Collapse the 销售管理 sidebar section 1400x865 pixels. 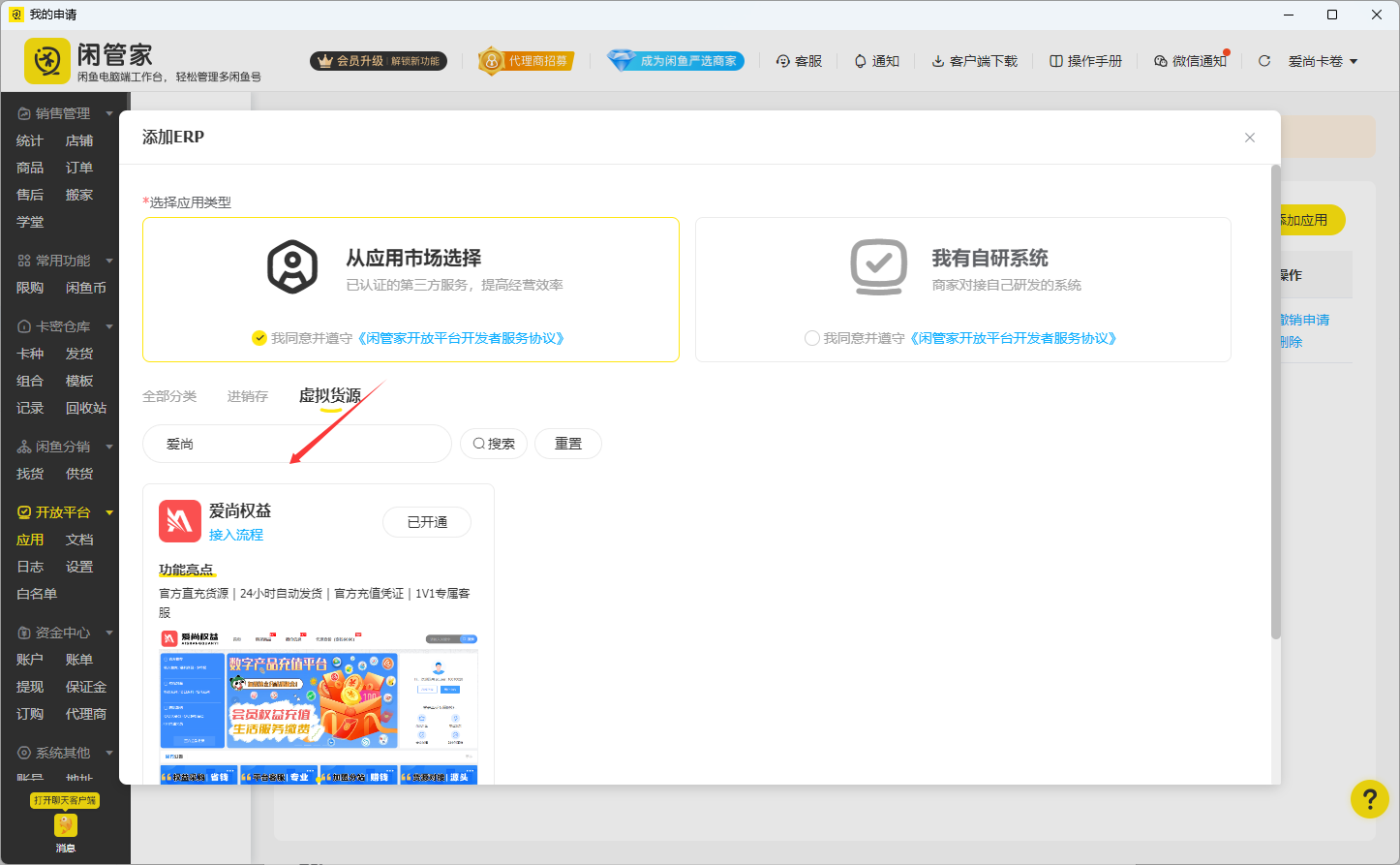107,112
